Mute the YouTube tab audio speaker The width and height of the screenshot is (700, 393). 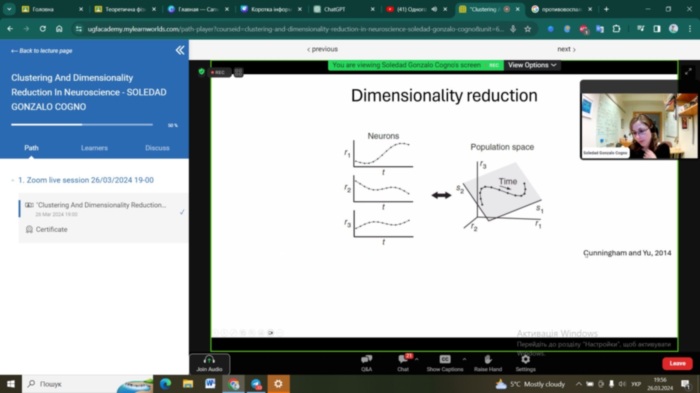pyautogui.click(x=434, y=9)
